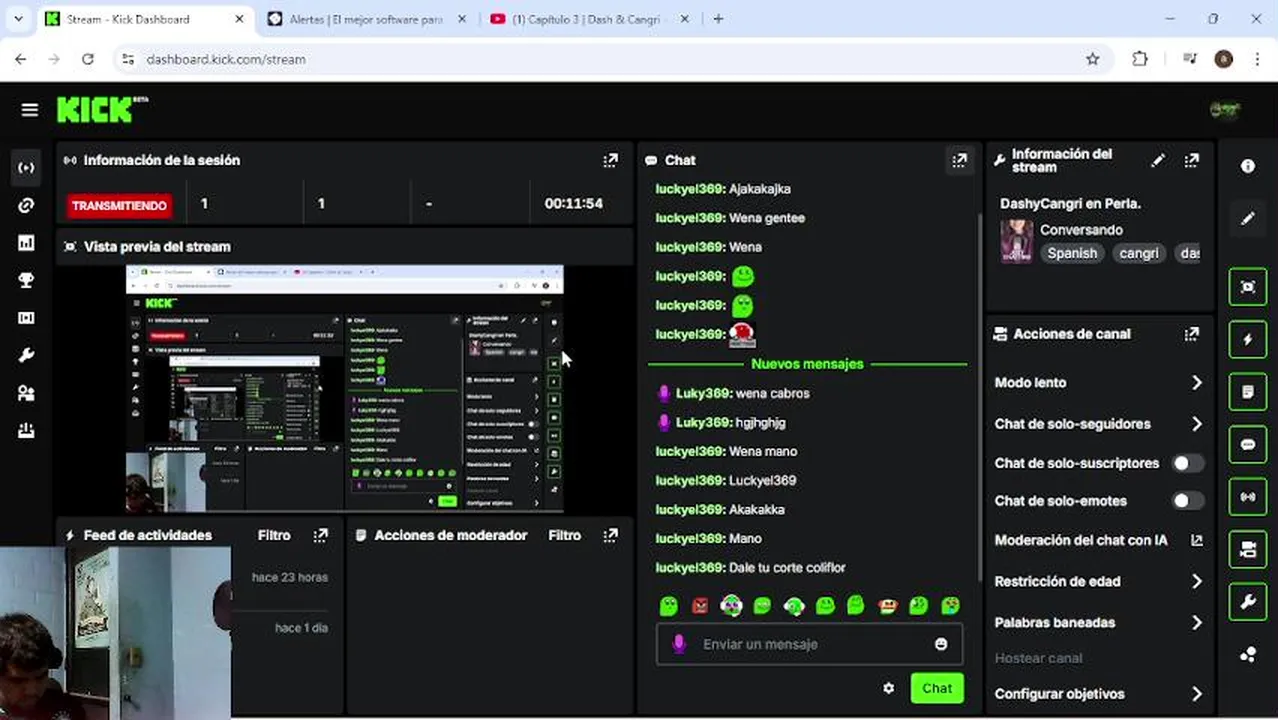This screenshot has height=720, width=1278.
Task: Click the Nuevos mensajes divider label
Action: coord(807,364)
